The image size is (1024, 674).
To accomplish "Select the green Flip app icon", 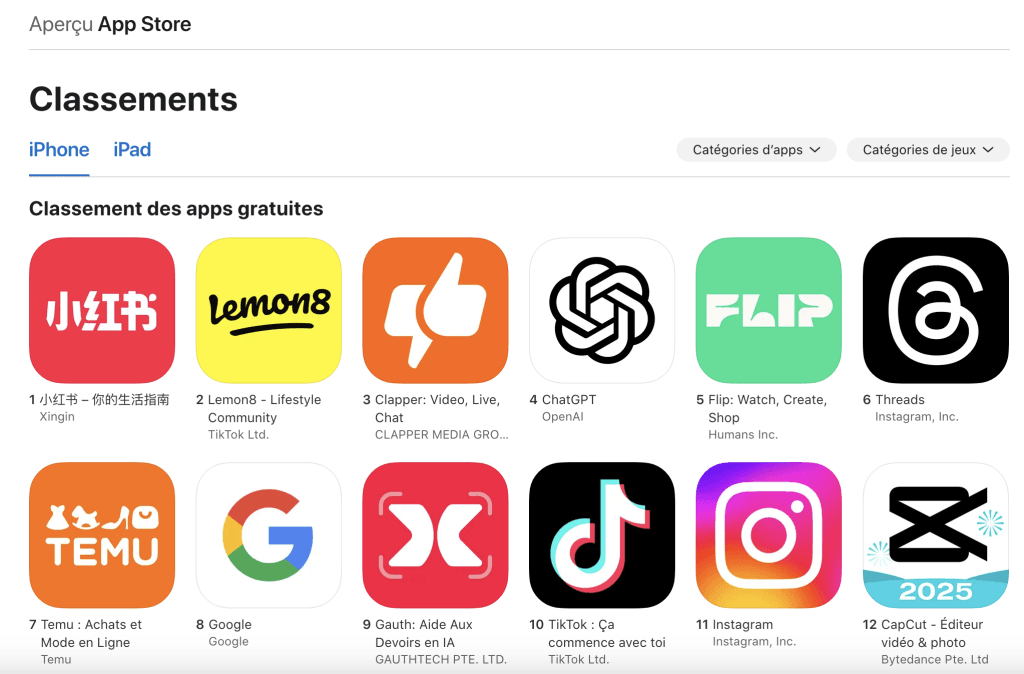I will 769,310.
